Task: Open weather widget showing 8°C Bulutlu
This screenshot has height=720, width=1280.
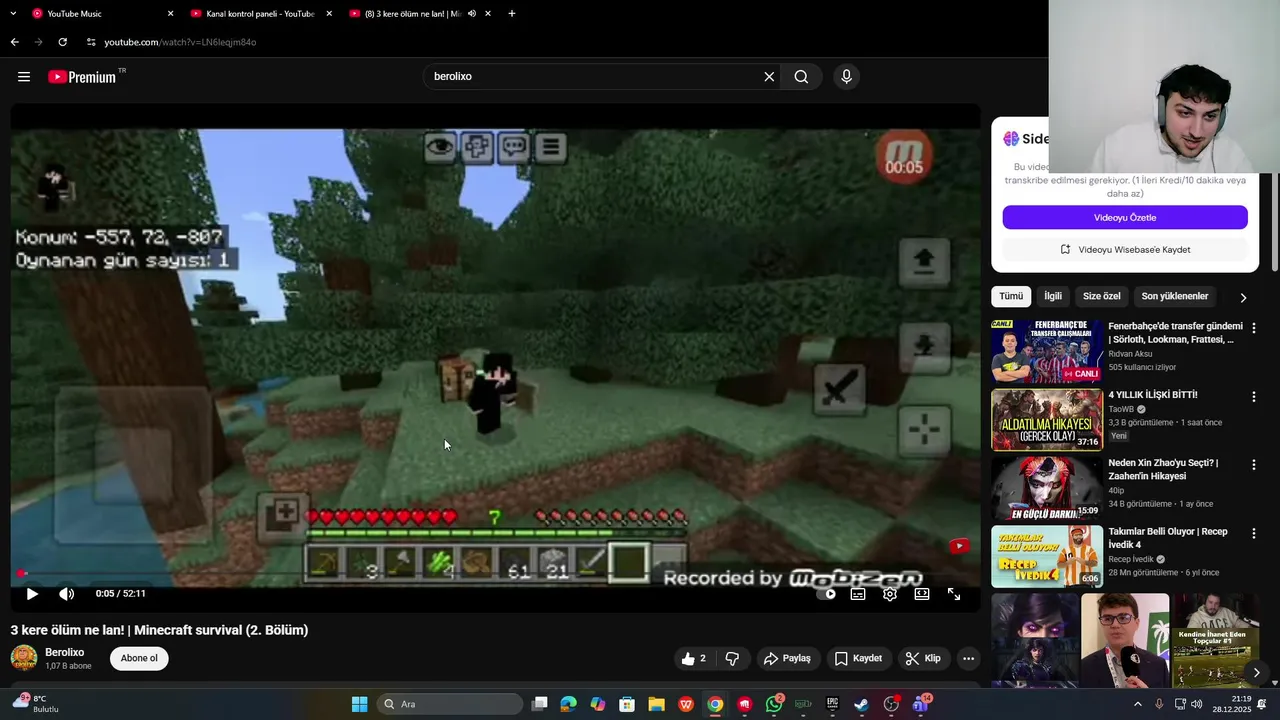Action: (36, 704)
